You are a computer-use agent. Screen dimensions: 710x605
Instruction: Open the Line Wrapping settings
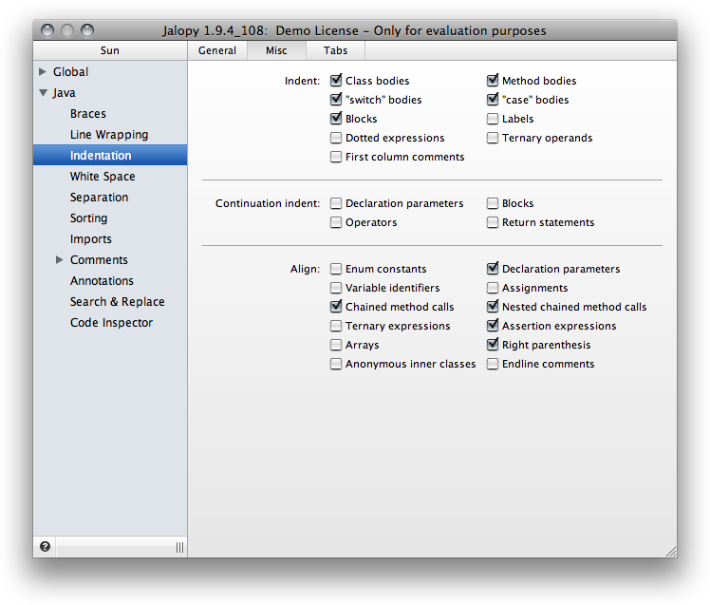tap(110, 134)
